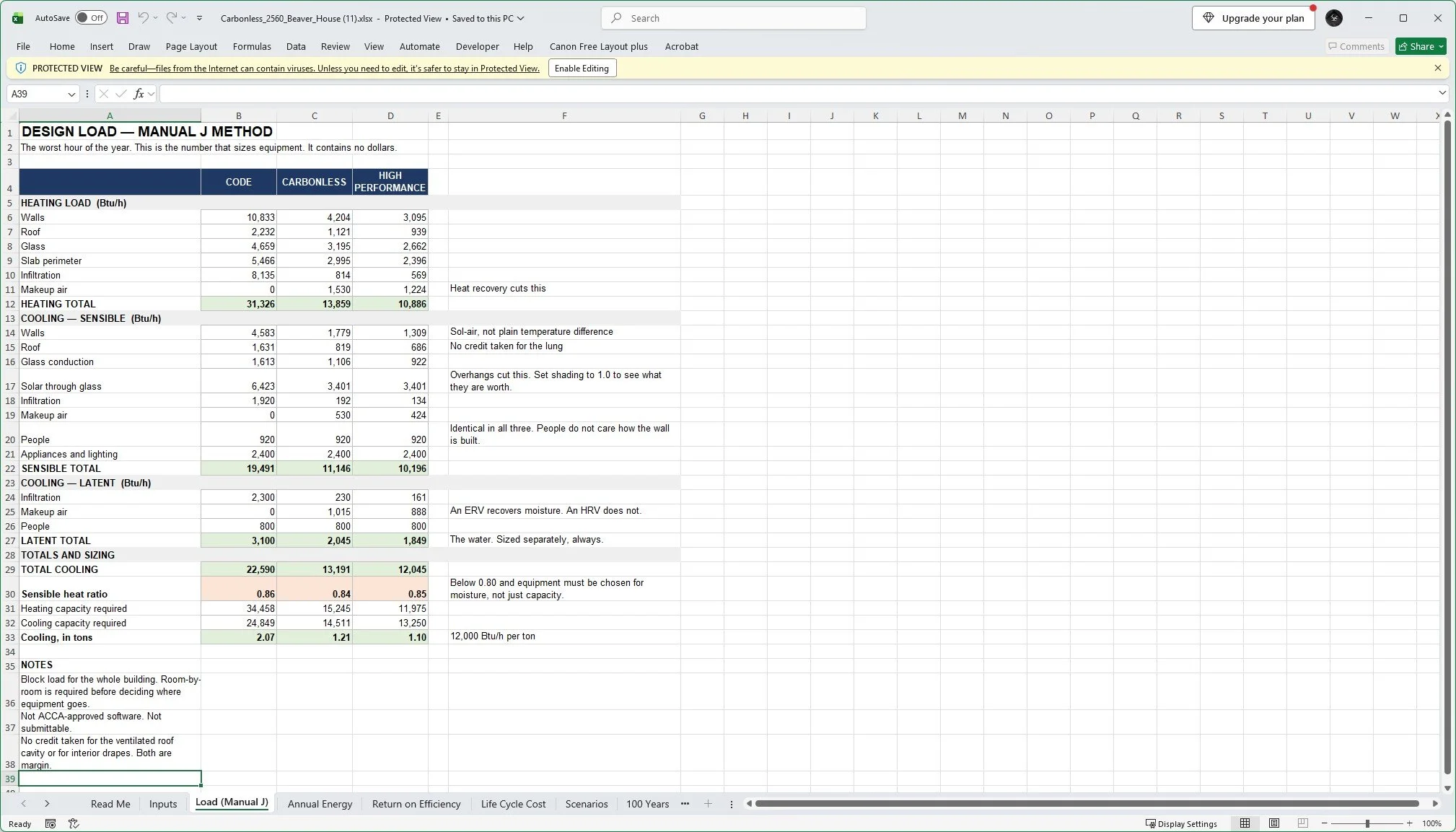Switch to Normal view icon
Screen dimensions: 1456x832
click(x=1245, y=823)
